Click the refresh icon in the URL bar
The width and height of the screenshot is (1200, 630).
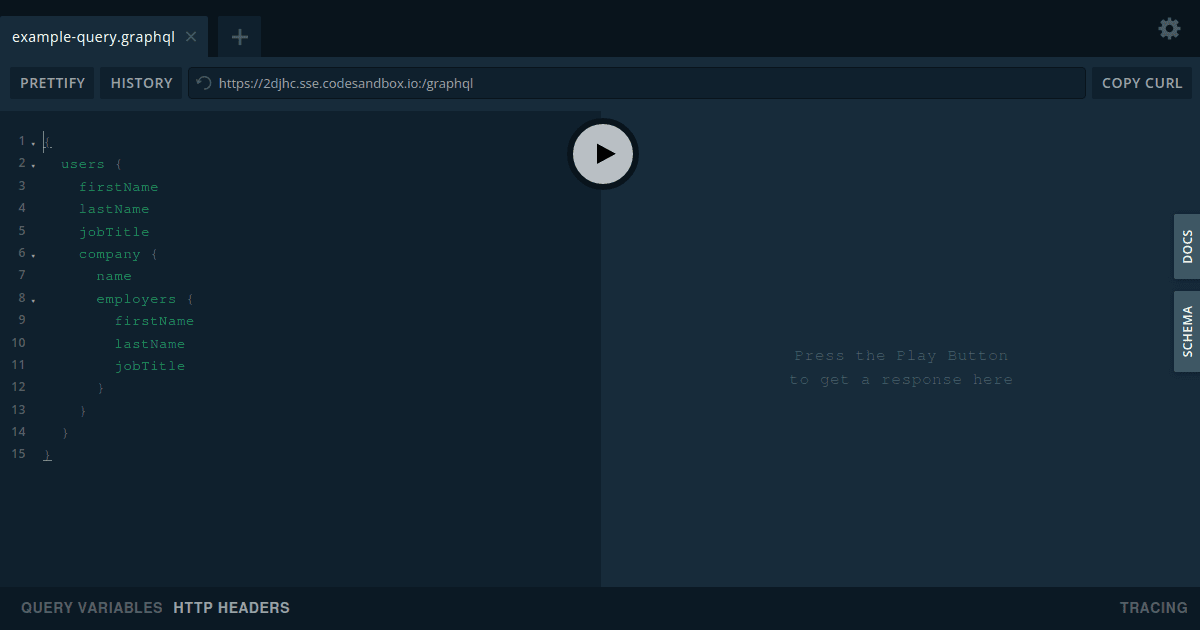point(203,83)
